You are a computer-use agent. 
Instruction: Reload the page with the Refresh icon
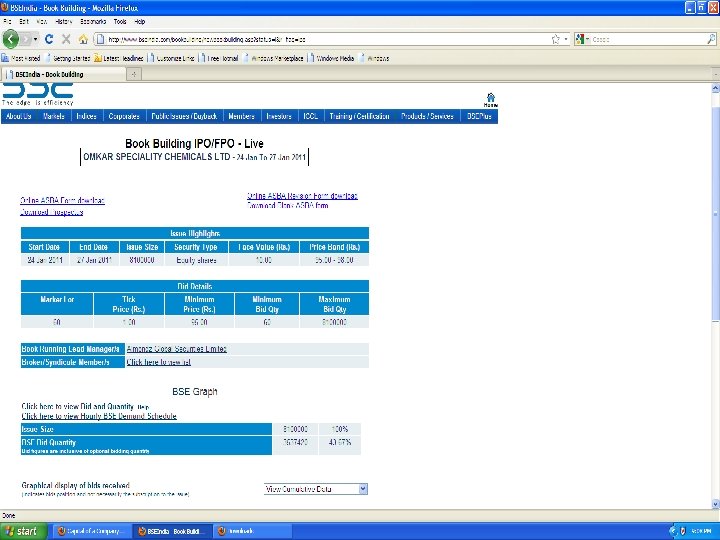point(49,39)
